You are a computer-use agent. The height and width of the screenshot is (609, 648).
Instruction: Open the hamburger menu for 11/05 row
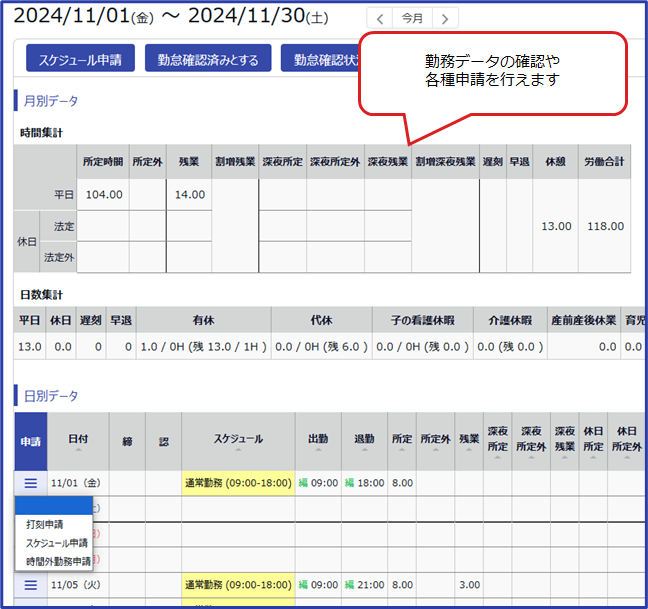[x=31, y=585]
